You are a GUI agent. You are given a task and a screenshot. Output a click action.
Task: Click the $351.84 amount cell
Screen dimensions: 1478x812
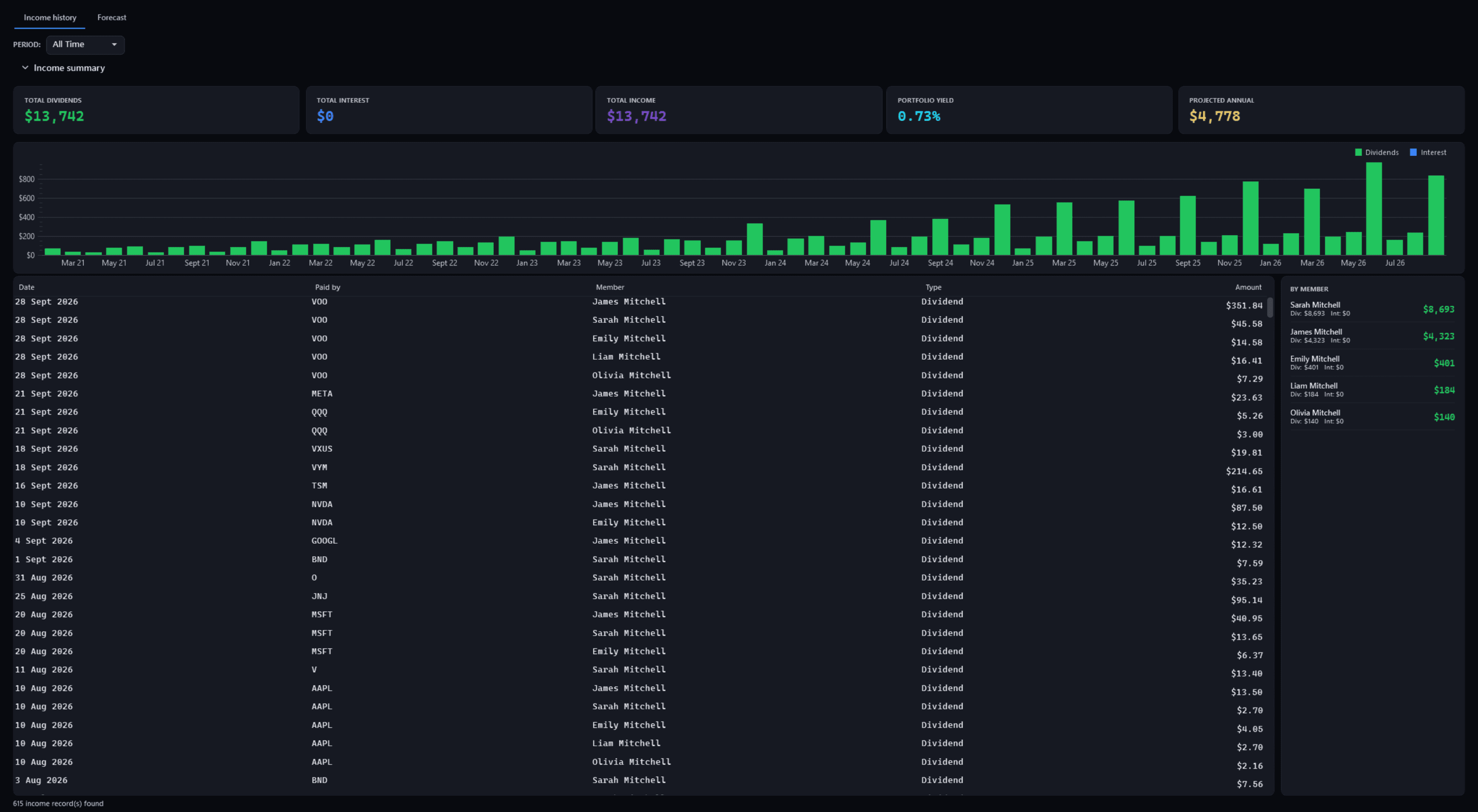1244,305
